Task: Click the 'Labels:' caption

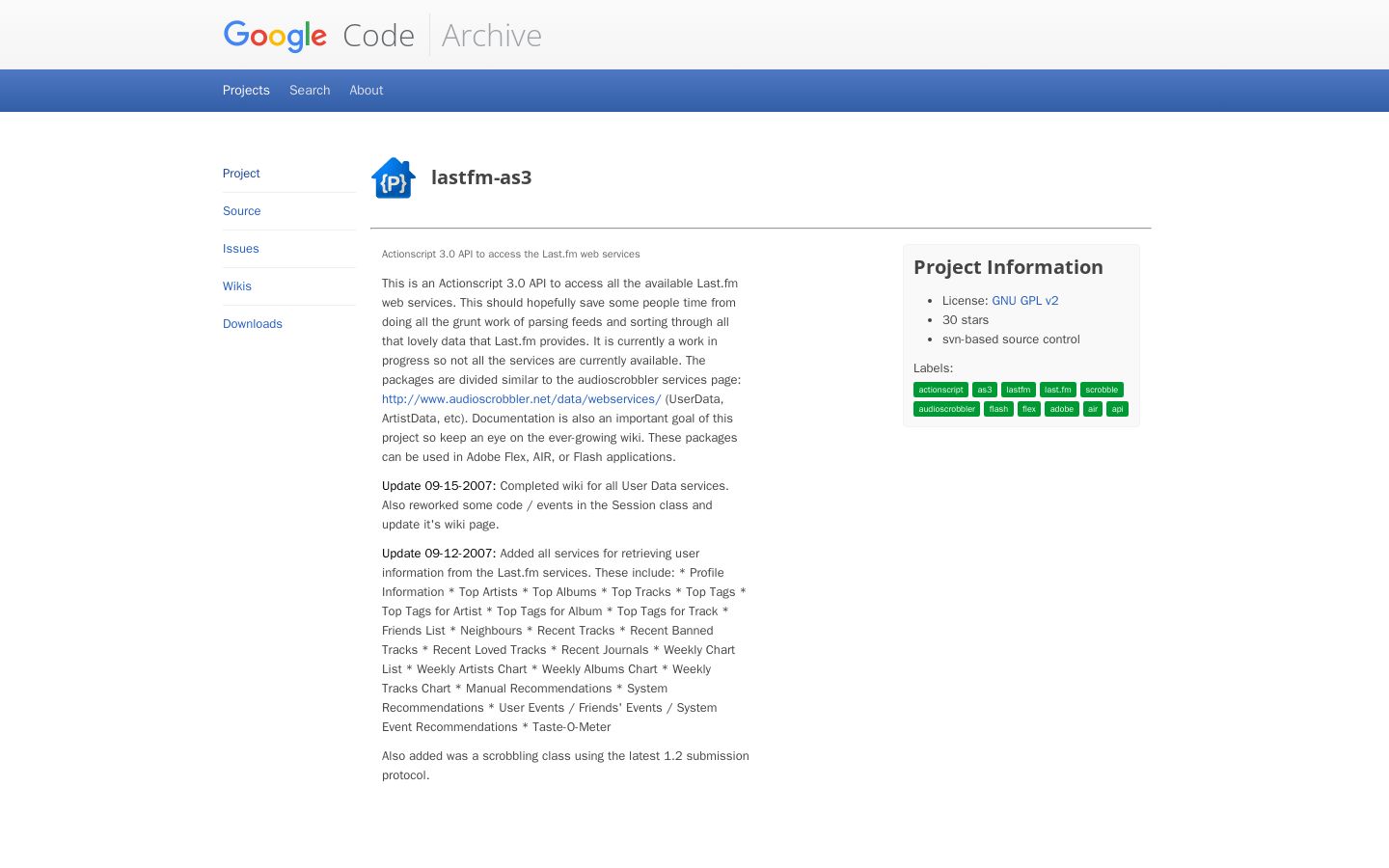Action: 933,368
